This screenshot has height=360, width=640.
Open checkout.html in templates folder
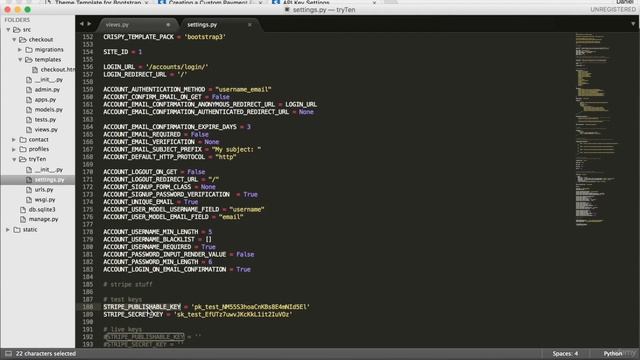click(x=57, y=70)
